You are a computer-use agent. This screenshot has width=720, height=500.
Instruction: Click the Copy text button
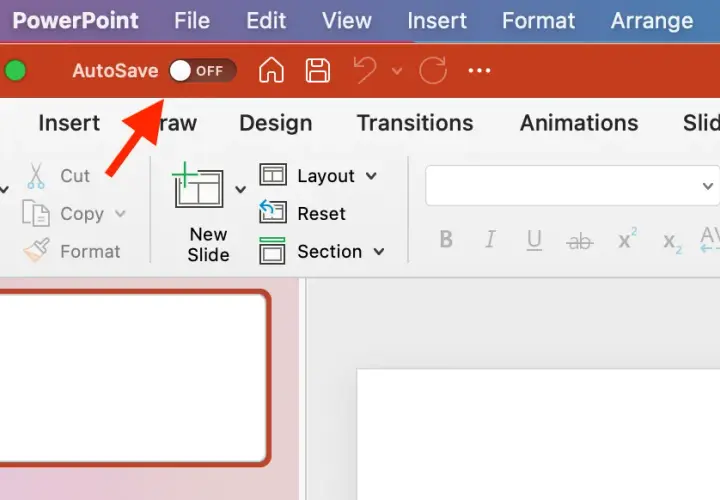click(82, 214)
